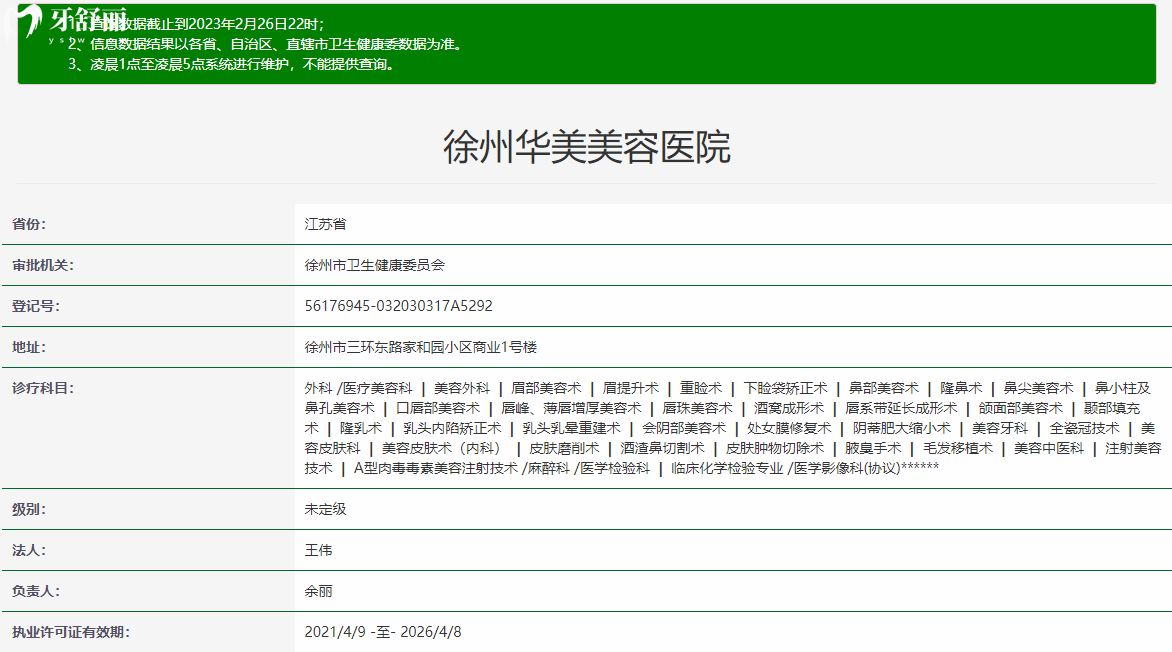1172x652 pixels.
Task: Select registration number 56176945-032030317A5292
Action: click(398, 306)
